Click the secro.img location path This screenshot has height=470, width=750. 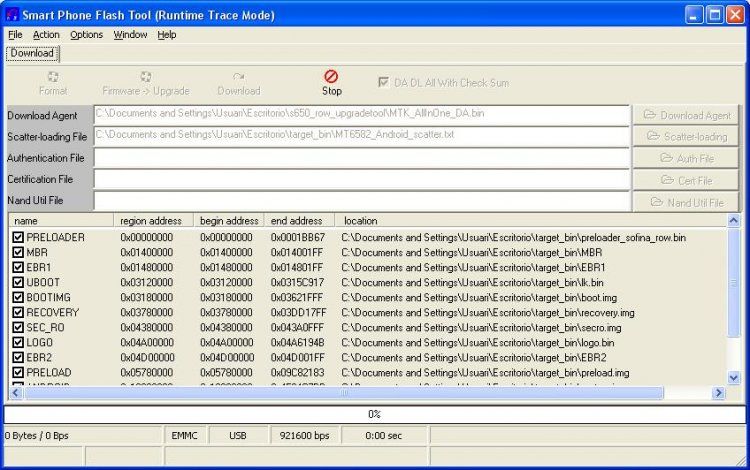[x=481, y=328]
